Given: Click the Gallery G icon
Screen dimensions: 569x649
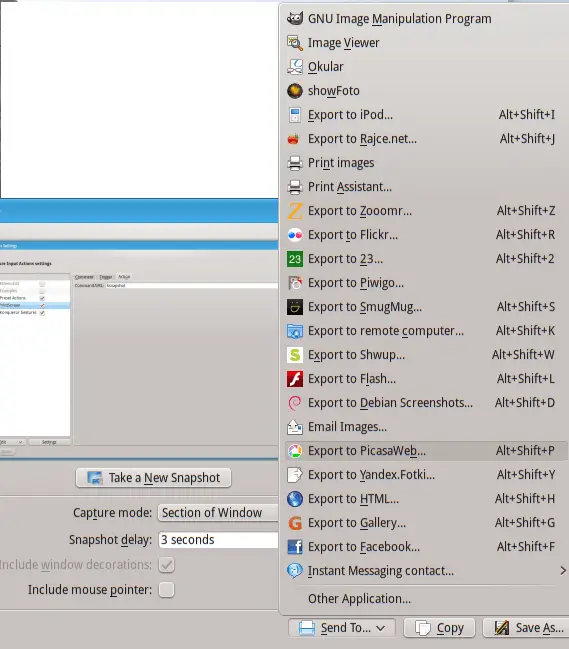Looking at the screenshot, I should pos(295,523).
